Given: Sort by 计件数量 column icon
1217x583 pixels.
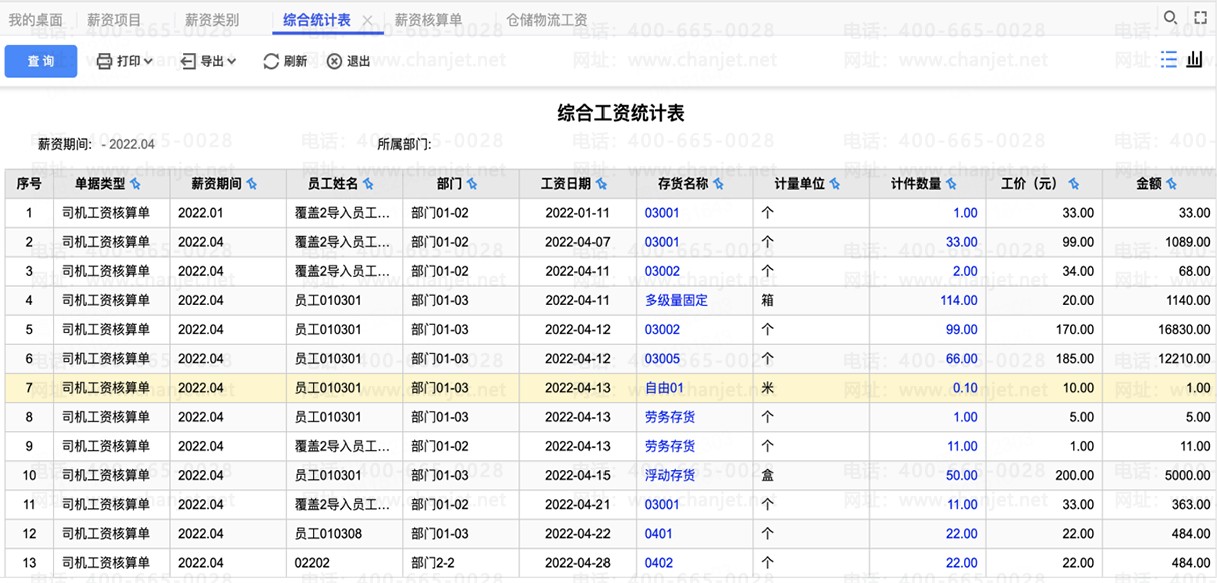Looking at the screenshot, I should point(951,185).
